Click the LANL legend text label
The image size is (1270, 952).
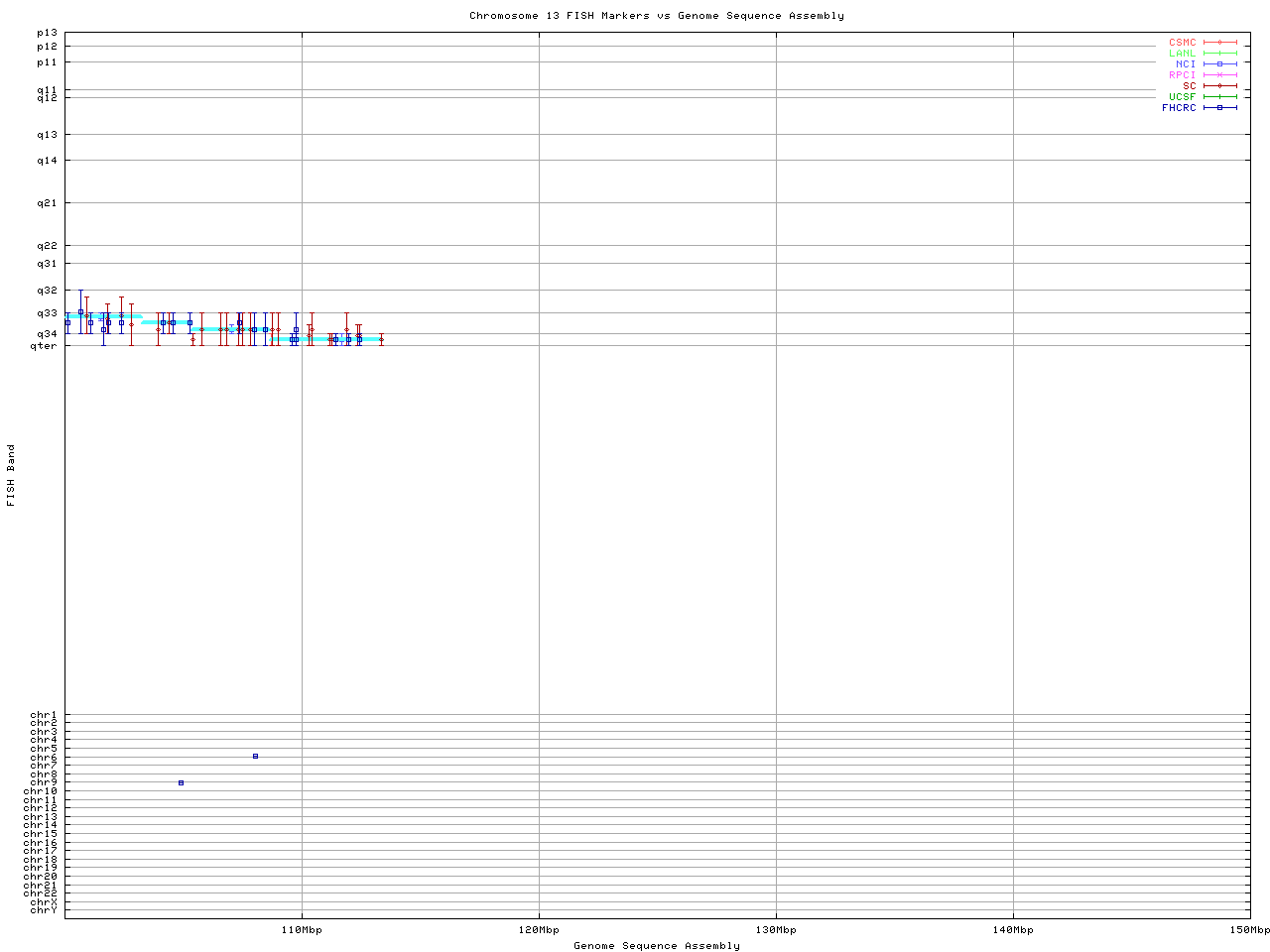[1182, 54]
